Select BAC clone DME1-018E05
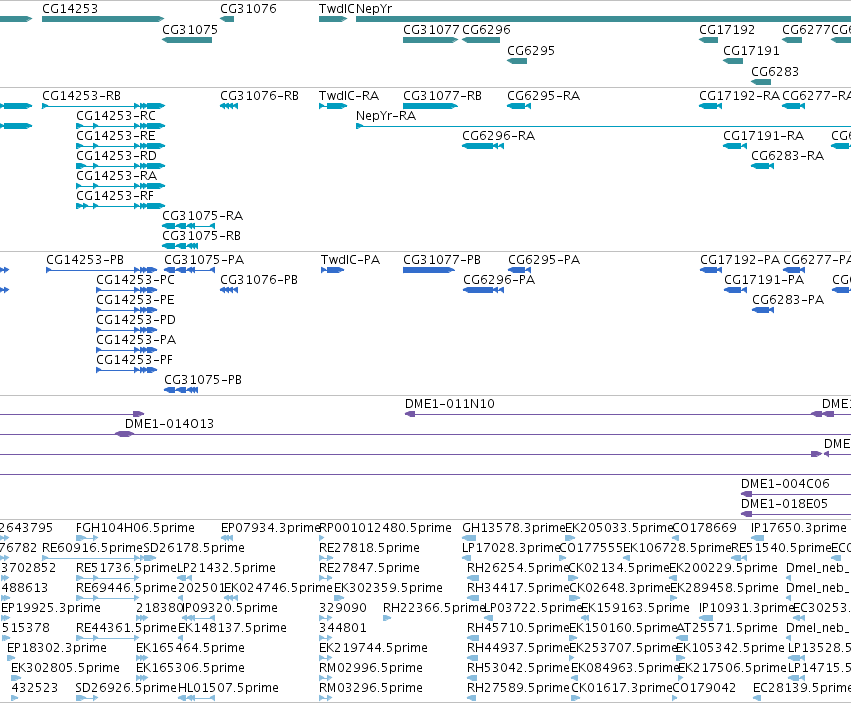This screenshot has height=703, width=851. 784,504
